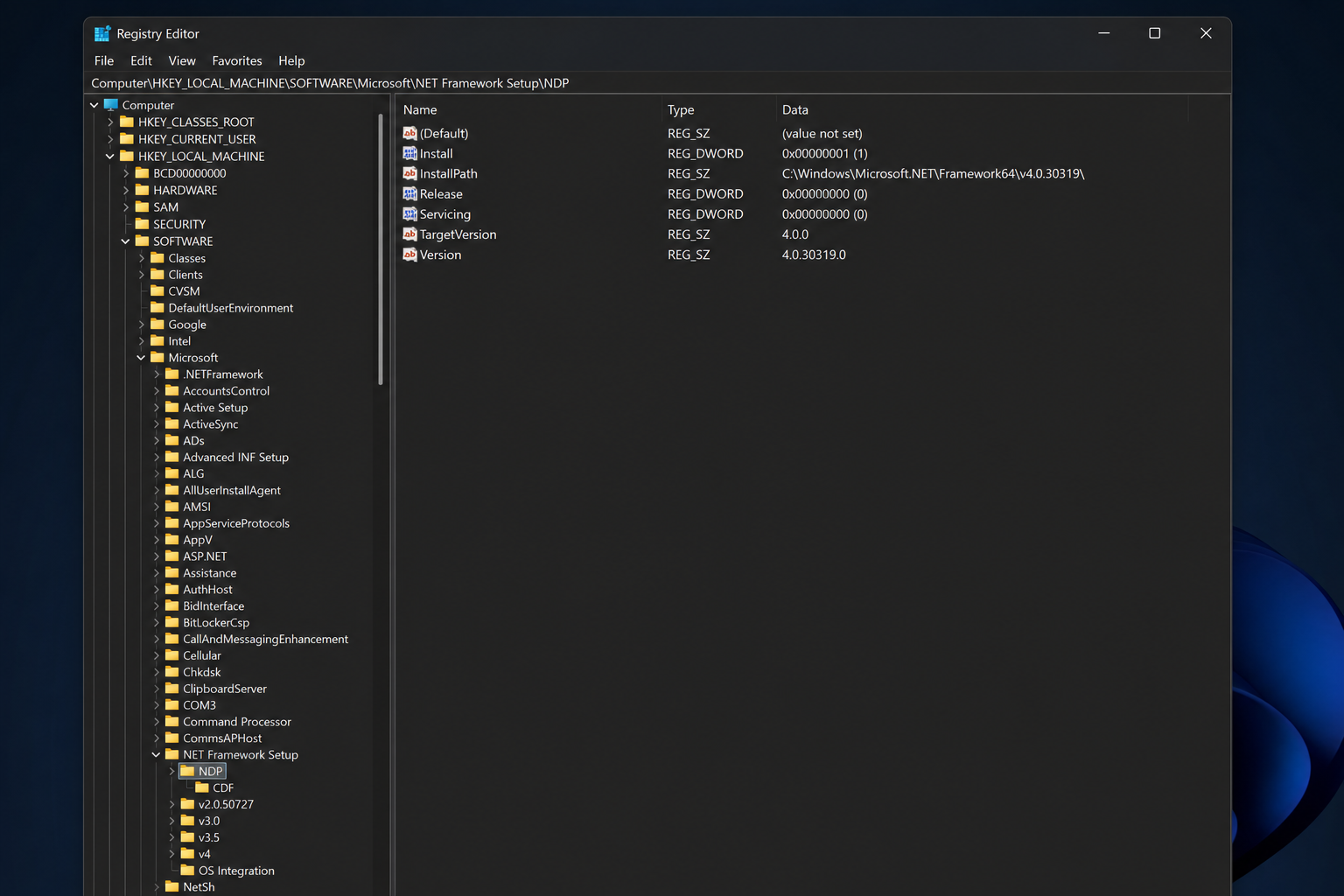Click the (Default) string value icon
The image size is (1344, 896).
tap(409, 133)
